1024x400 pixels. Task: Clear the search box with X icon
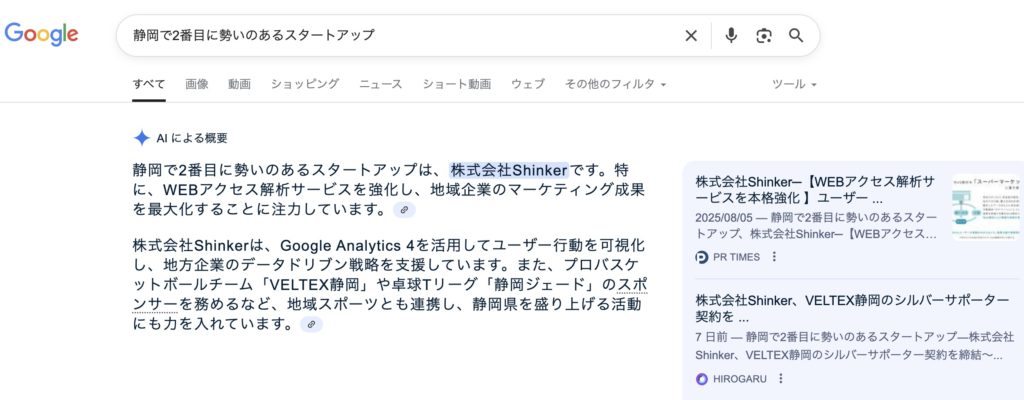pos(691,36)
